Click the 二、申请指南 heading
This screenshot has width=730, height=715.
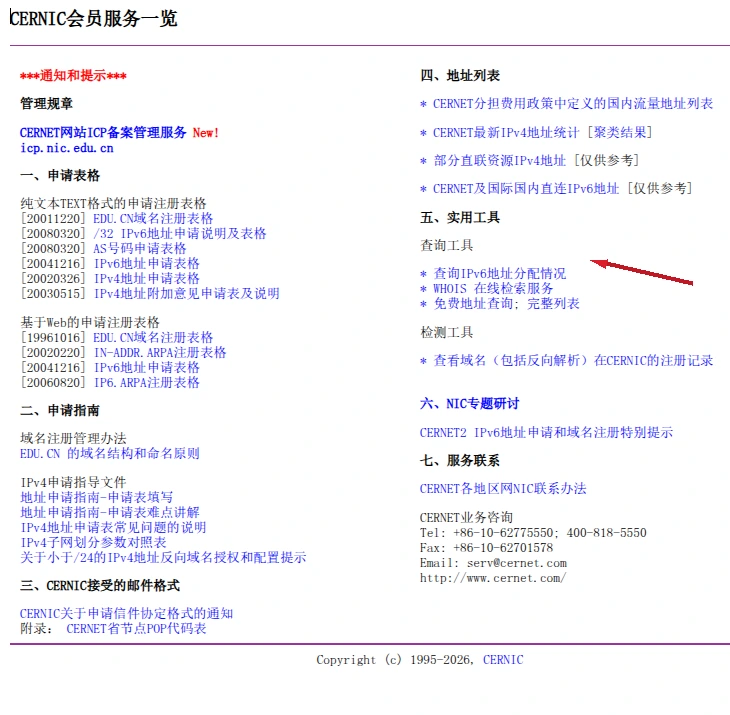click(x=60, y=411)
